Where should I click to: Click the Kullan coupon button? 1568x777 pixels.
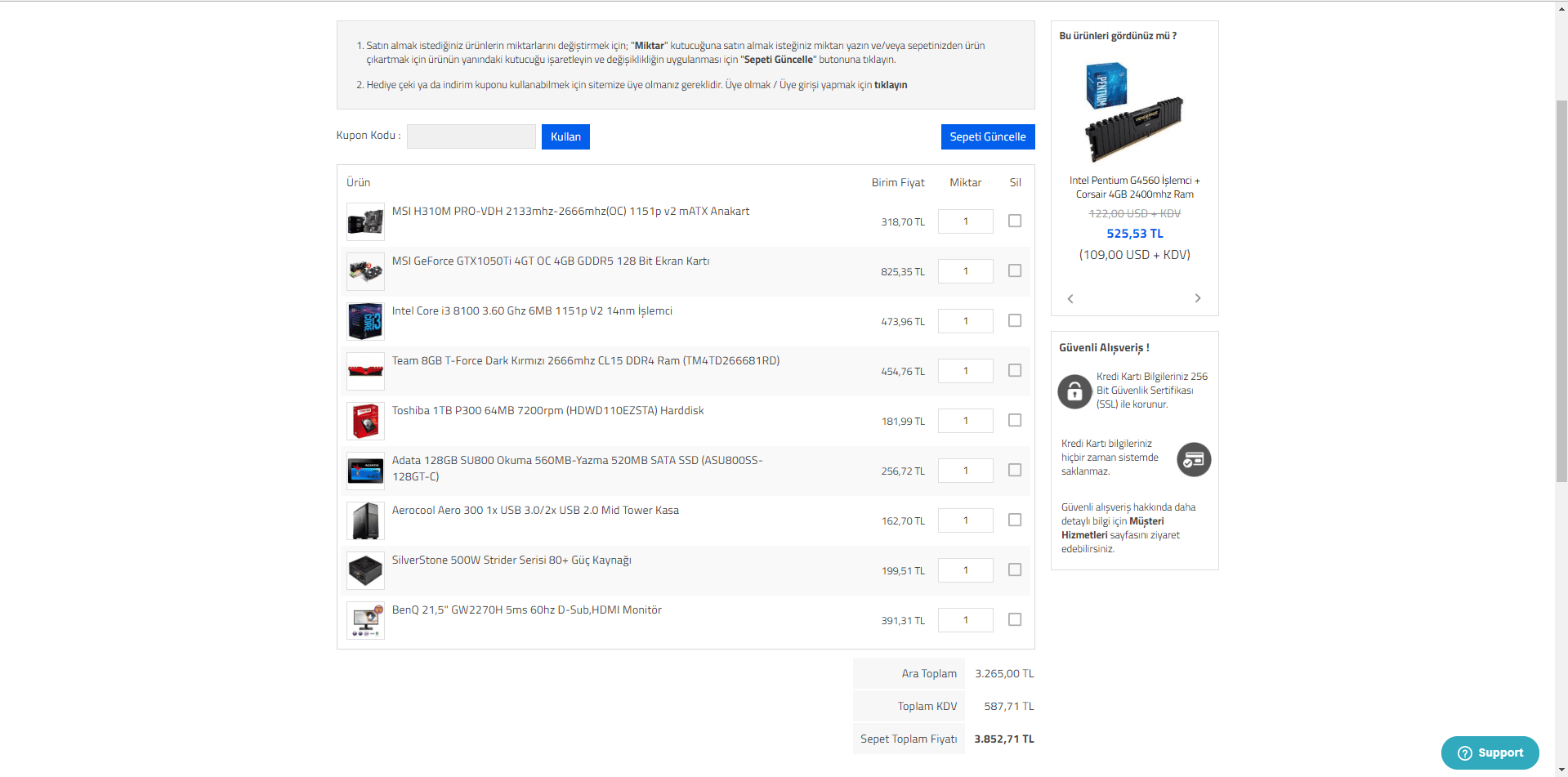click(565, 136)
